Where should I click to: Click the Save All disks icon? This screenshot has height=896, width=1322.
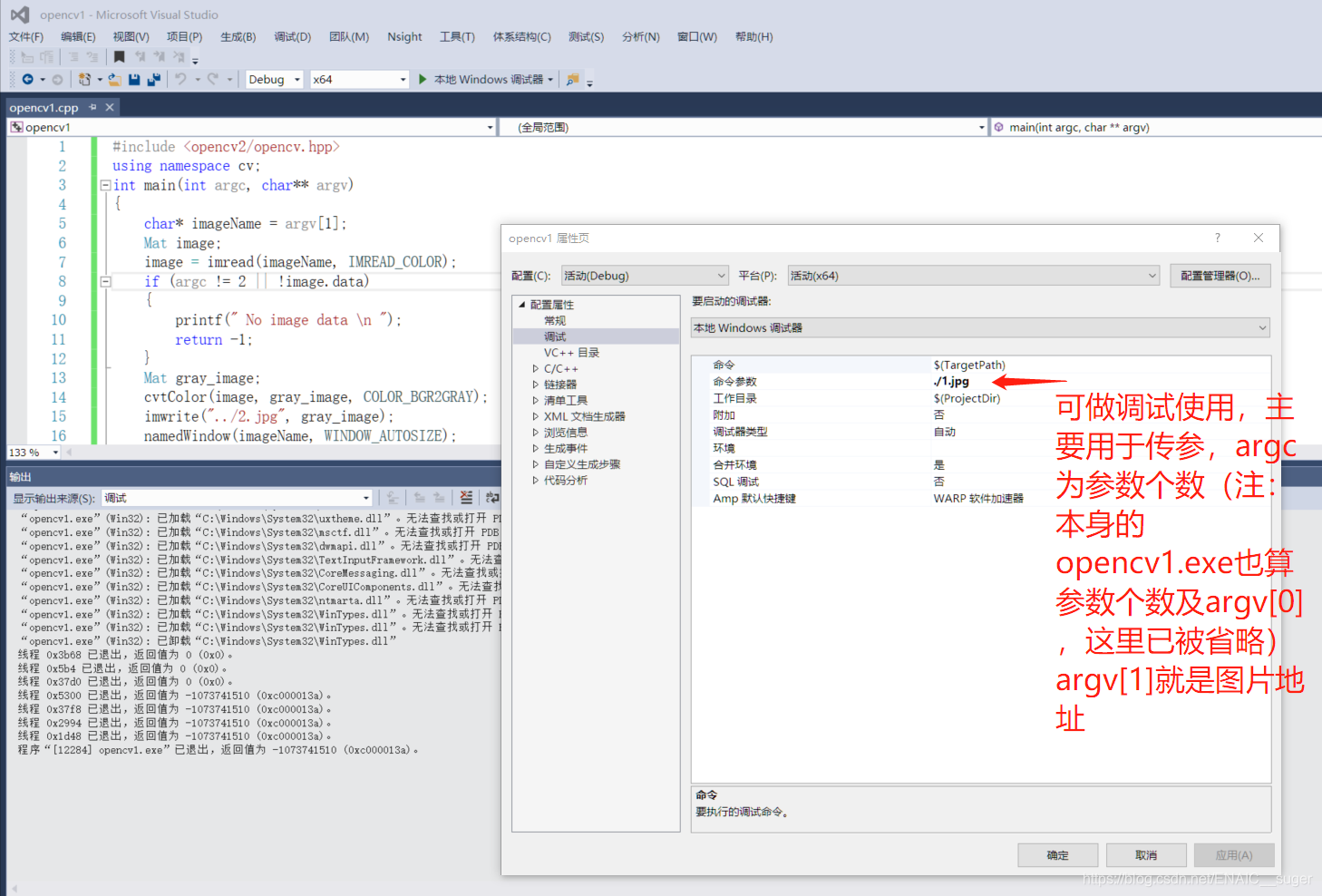154,80
